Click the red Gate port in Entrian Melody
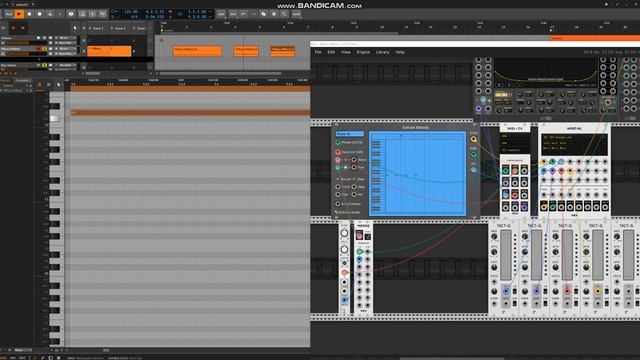Viewport: 640px width, 360px height. [x=338, y=152]
